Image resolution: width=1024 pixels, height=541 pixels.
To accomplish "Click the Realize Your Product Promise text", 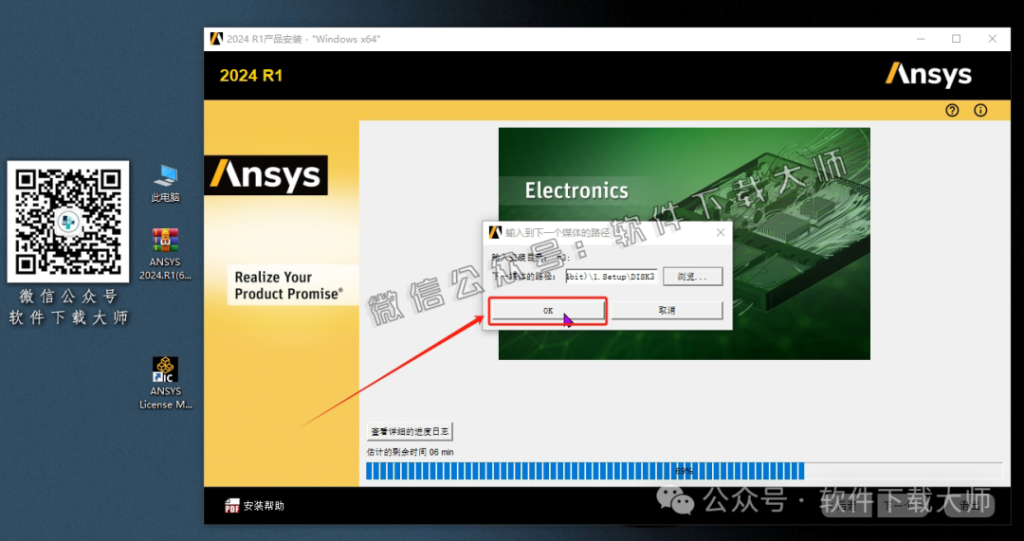I will tap(288, 286).
